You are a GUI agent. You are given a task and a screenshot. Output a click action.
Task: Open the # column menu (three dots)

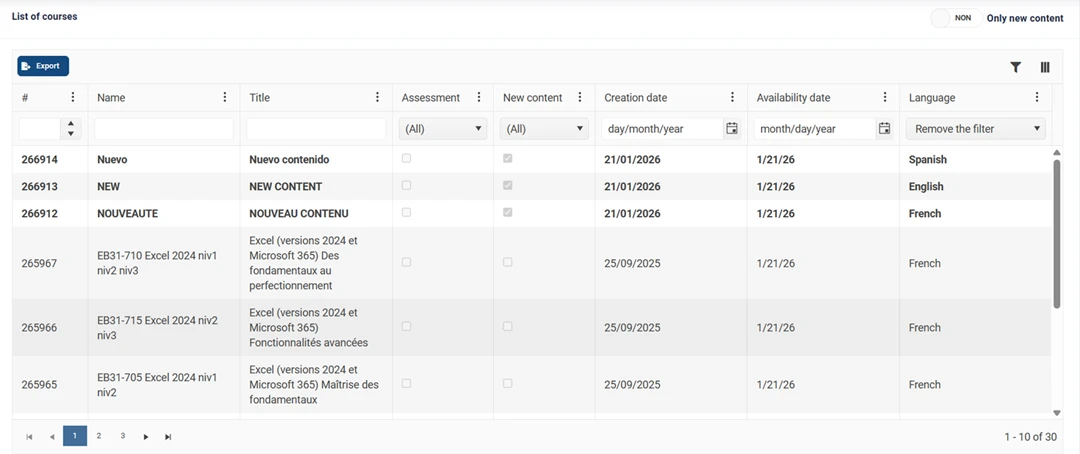point(74,97)
